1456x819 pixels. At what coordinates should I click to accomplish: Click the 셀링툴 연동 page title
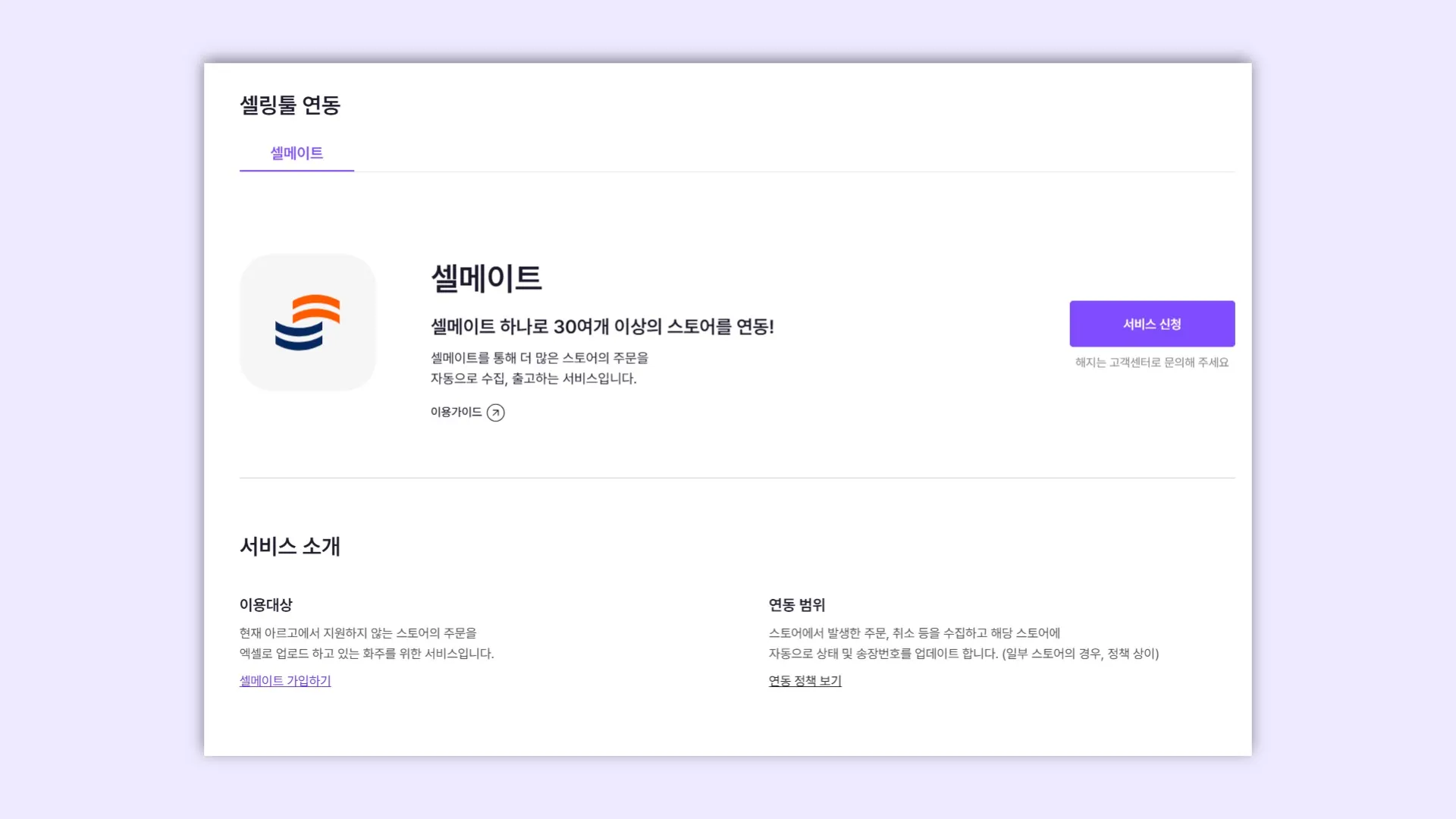(x=290, y=105)
